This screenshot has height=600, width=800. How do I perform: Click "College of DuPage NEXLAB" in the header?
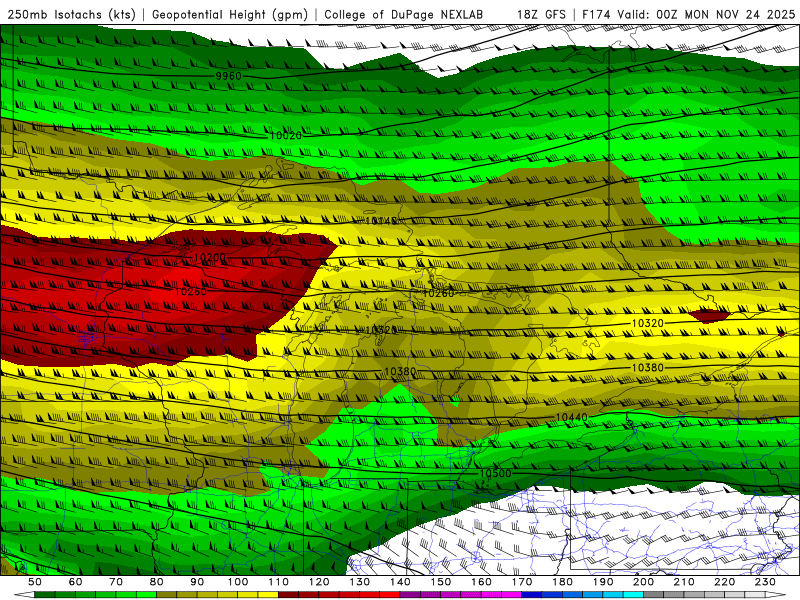tap(403, 14)
